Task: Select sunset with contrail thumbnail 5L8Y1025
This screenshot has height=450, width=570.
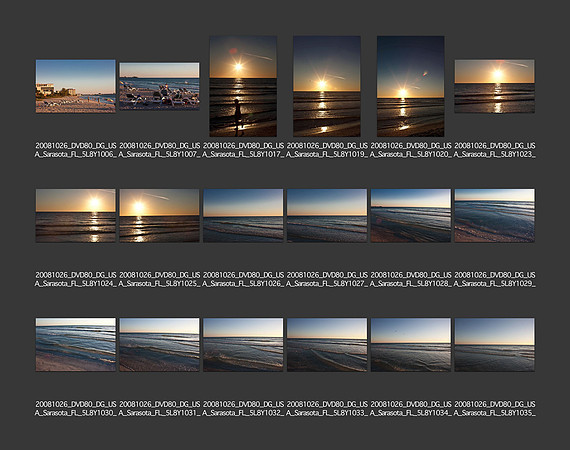Action: (159, 216)
